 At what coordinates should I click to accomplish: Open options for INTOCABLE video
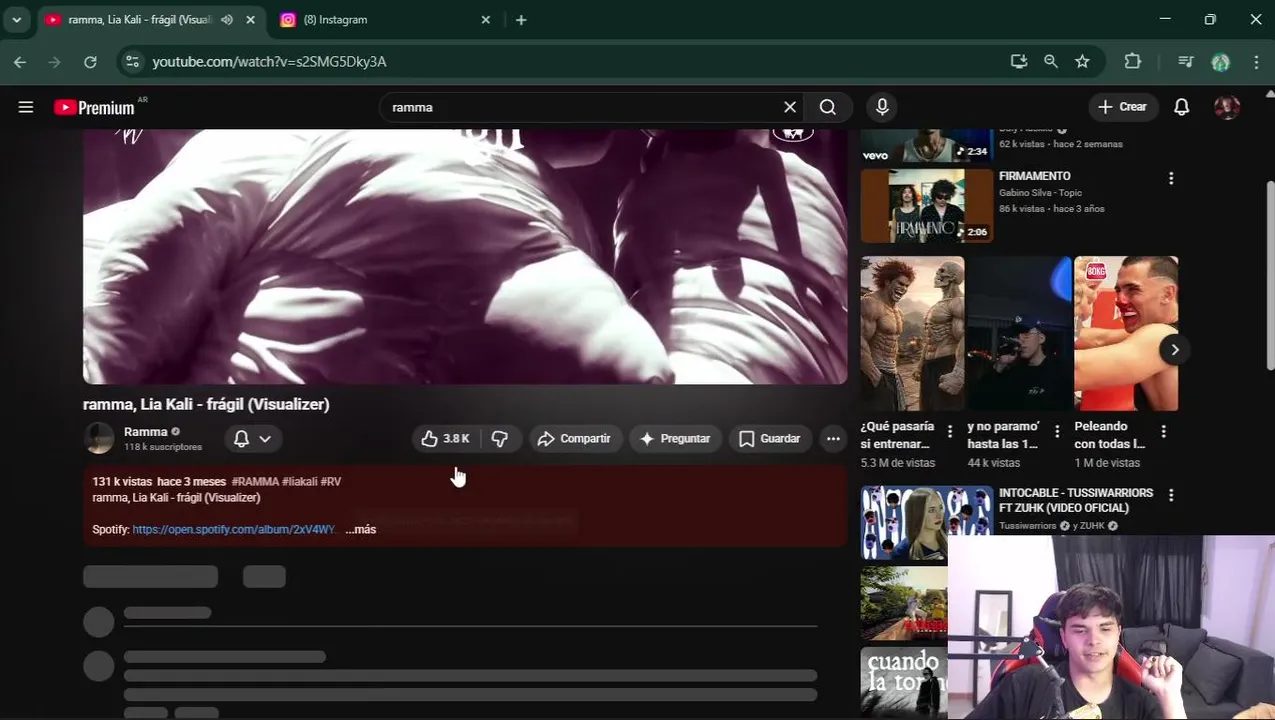tap(1171, 495)
